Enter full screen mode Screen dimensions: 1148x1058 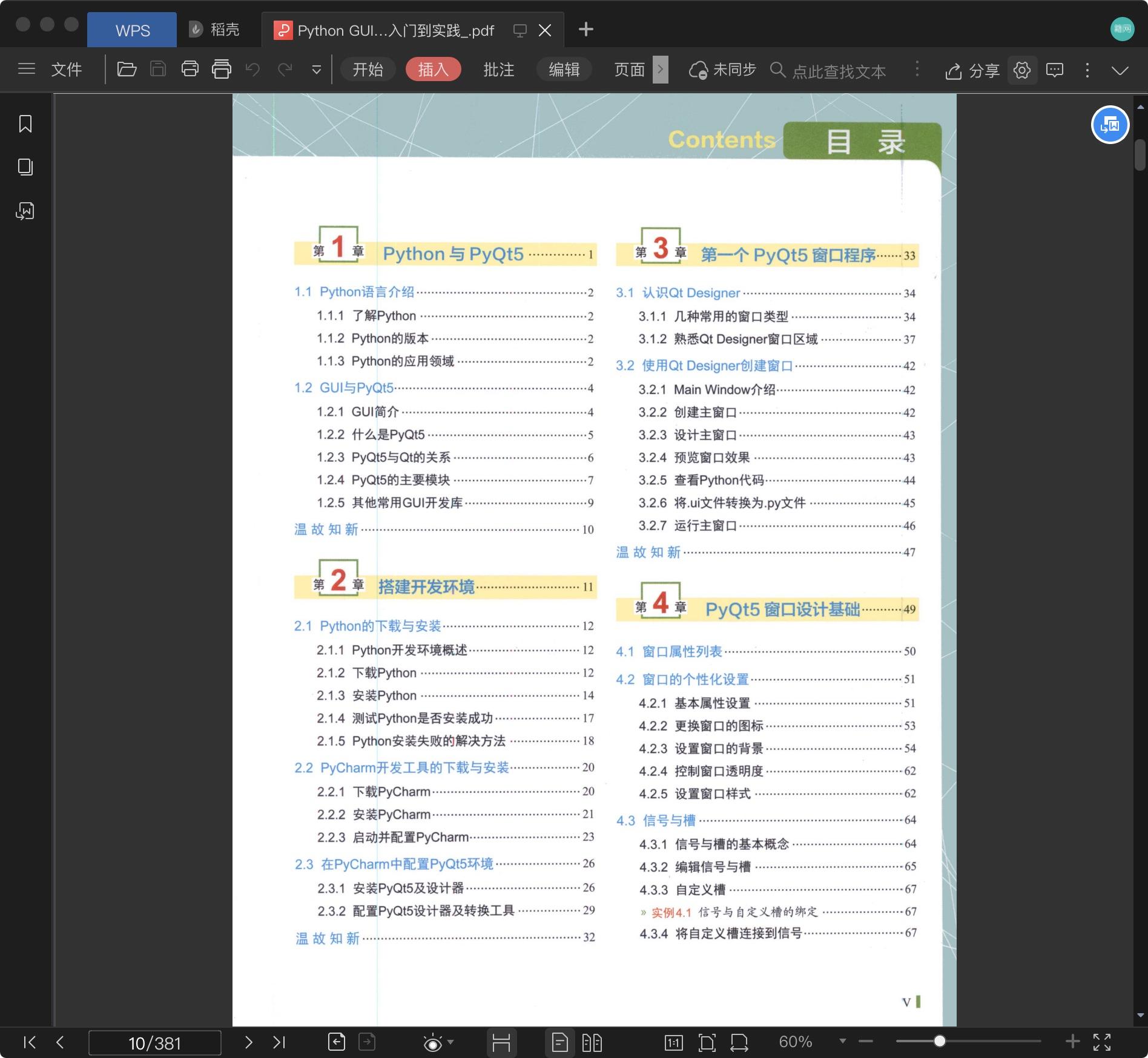[x=1102, y=1042]
